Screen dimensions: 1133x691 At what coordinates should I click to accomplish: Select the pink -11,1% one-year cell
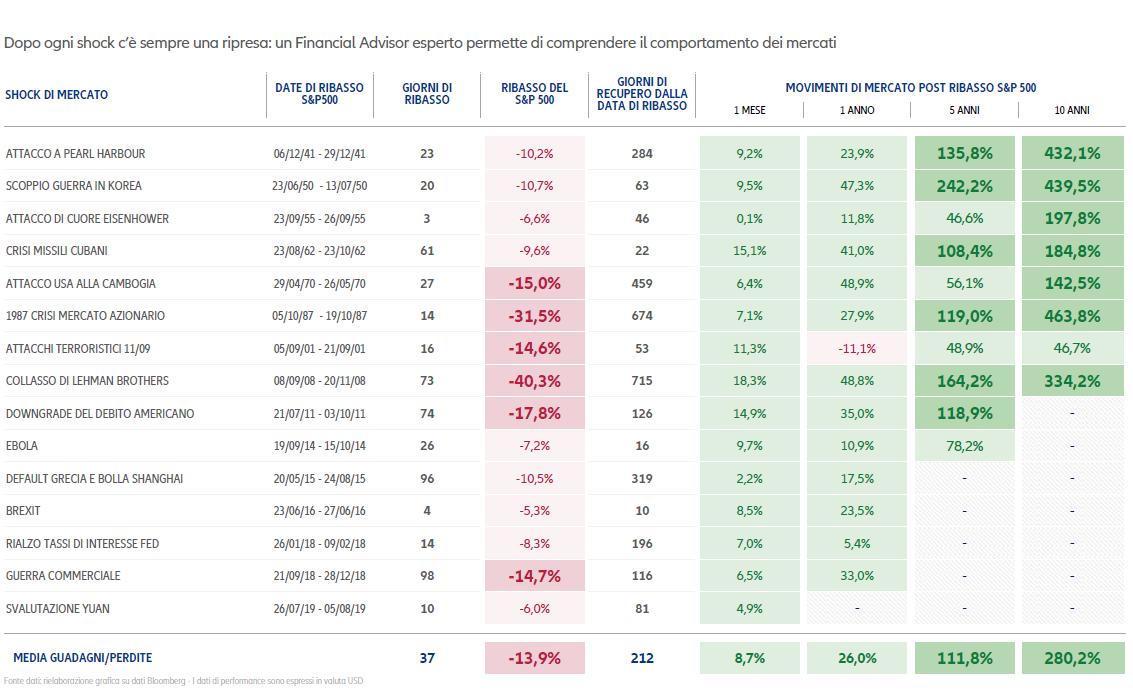[x=857, y=349]
